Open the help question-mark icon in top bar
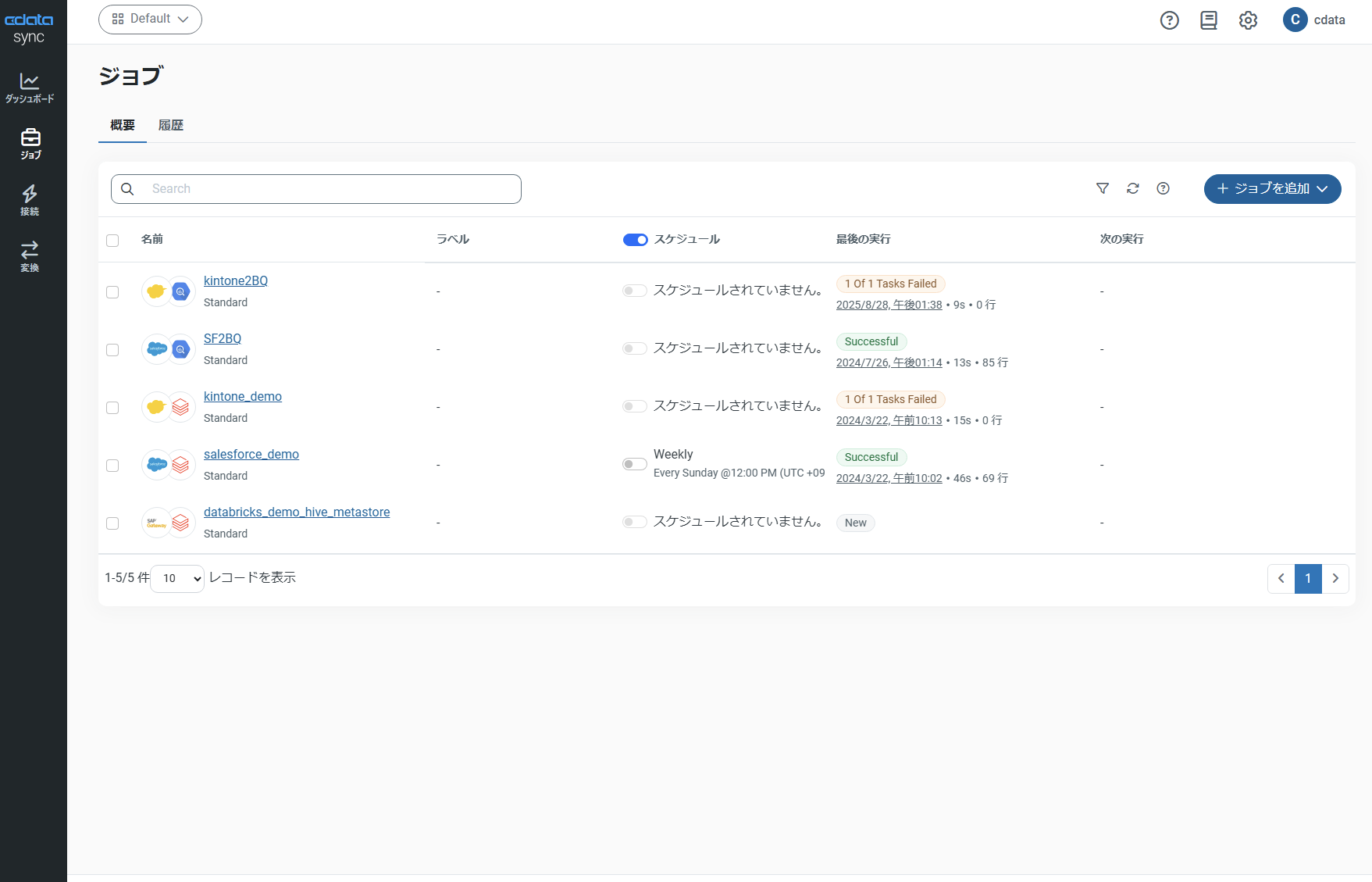Image resolution: width=1372 pixels, height=882 pixels. click(x=1169, y=20)
